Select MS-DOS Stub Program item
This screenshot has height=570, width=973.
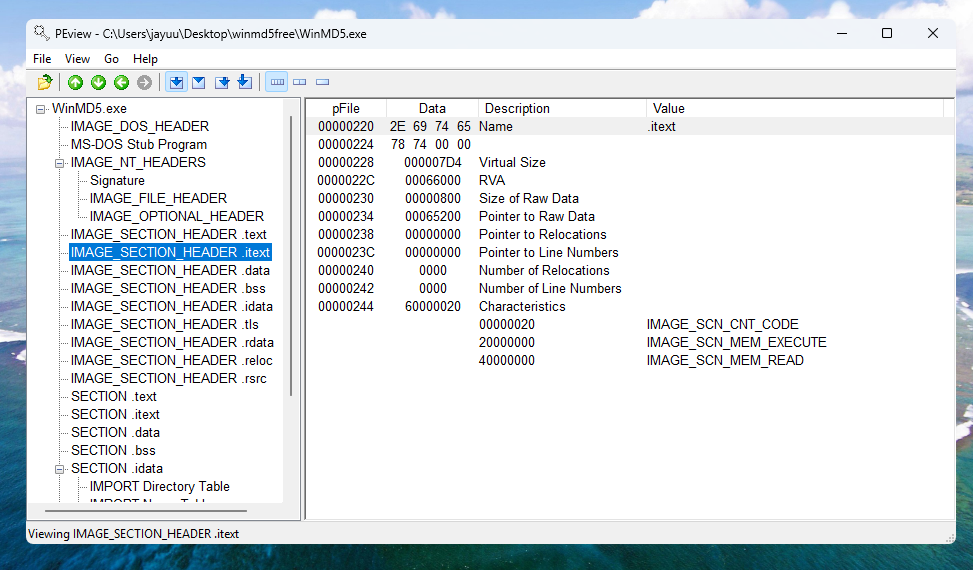point(139,145)
